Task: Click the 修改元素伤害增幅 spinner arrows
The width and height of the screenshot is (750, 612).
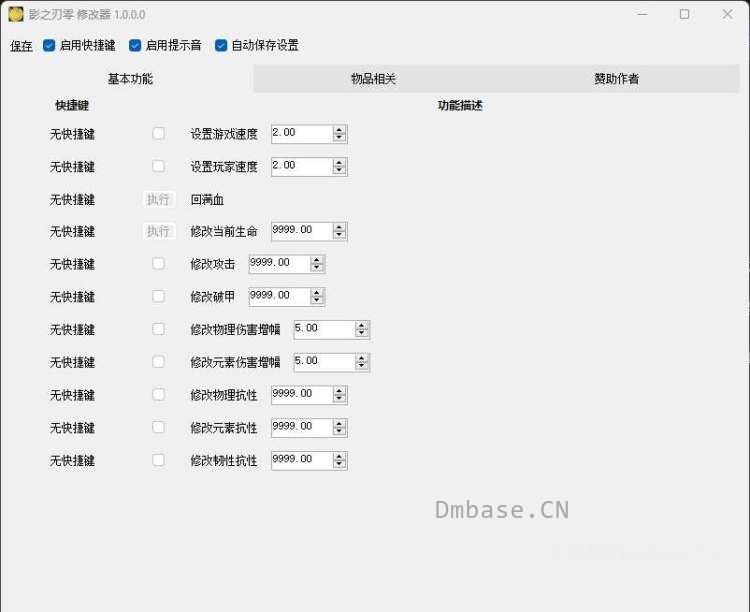Action: (362, 362)
